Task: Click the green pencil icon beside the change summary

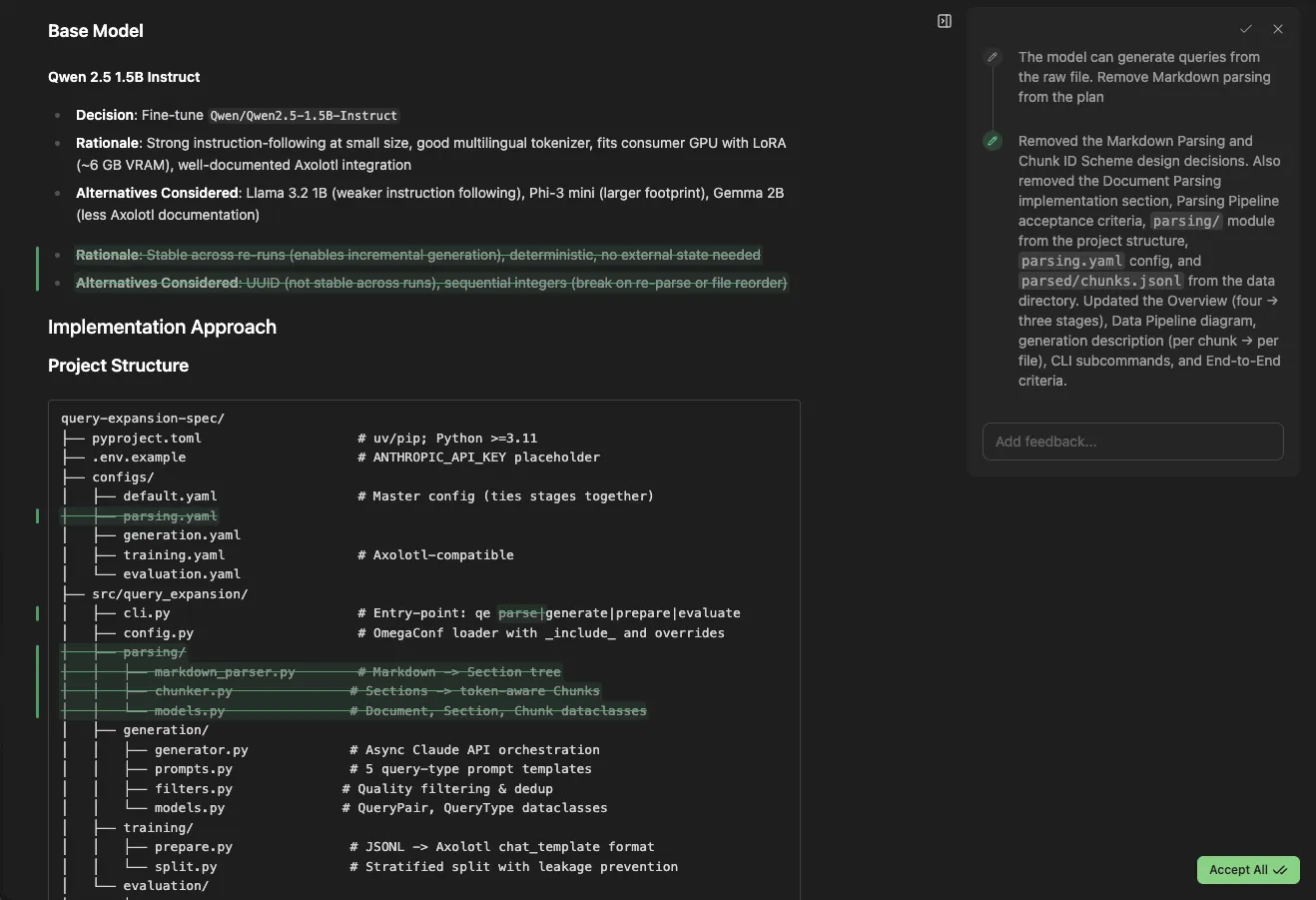Action: pyautogui.click(x=992, y=141)
